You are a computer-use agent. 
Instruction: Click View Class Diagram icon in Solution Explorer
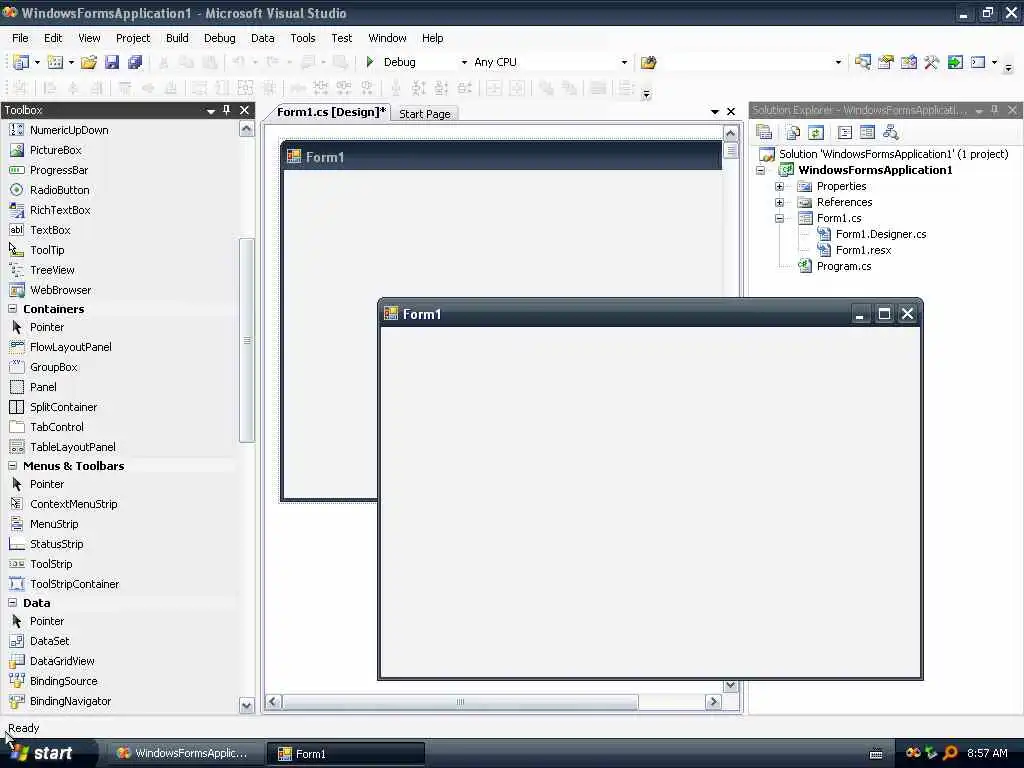tap(891, 133)
